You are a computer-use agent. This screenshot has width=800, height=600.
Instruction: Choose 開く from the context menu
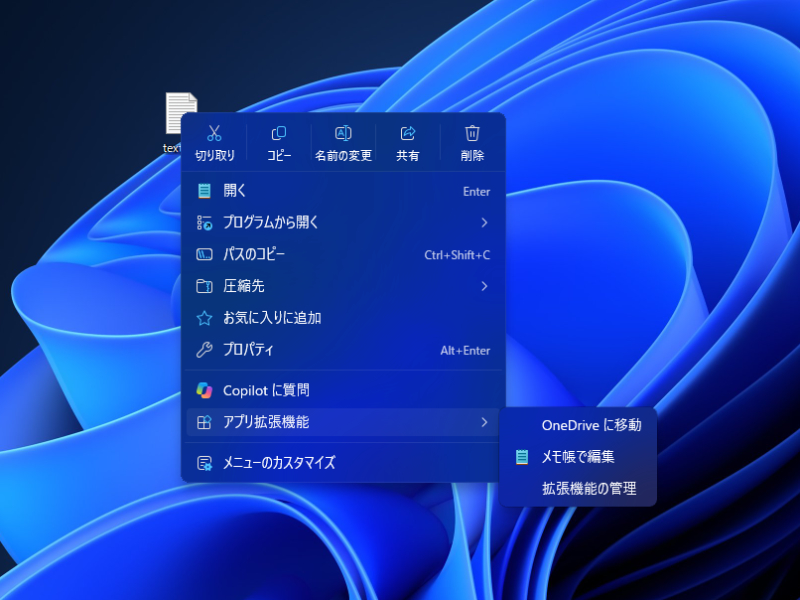(343, 191)
